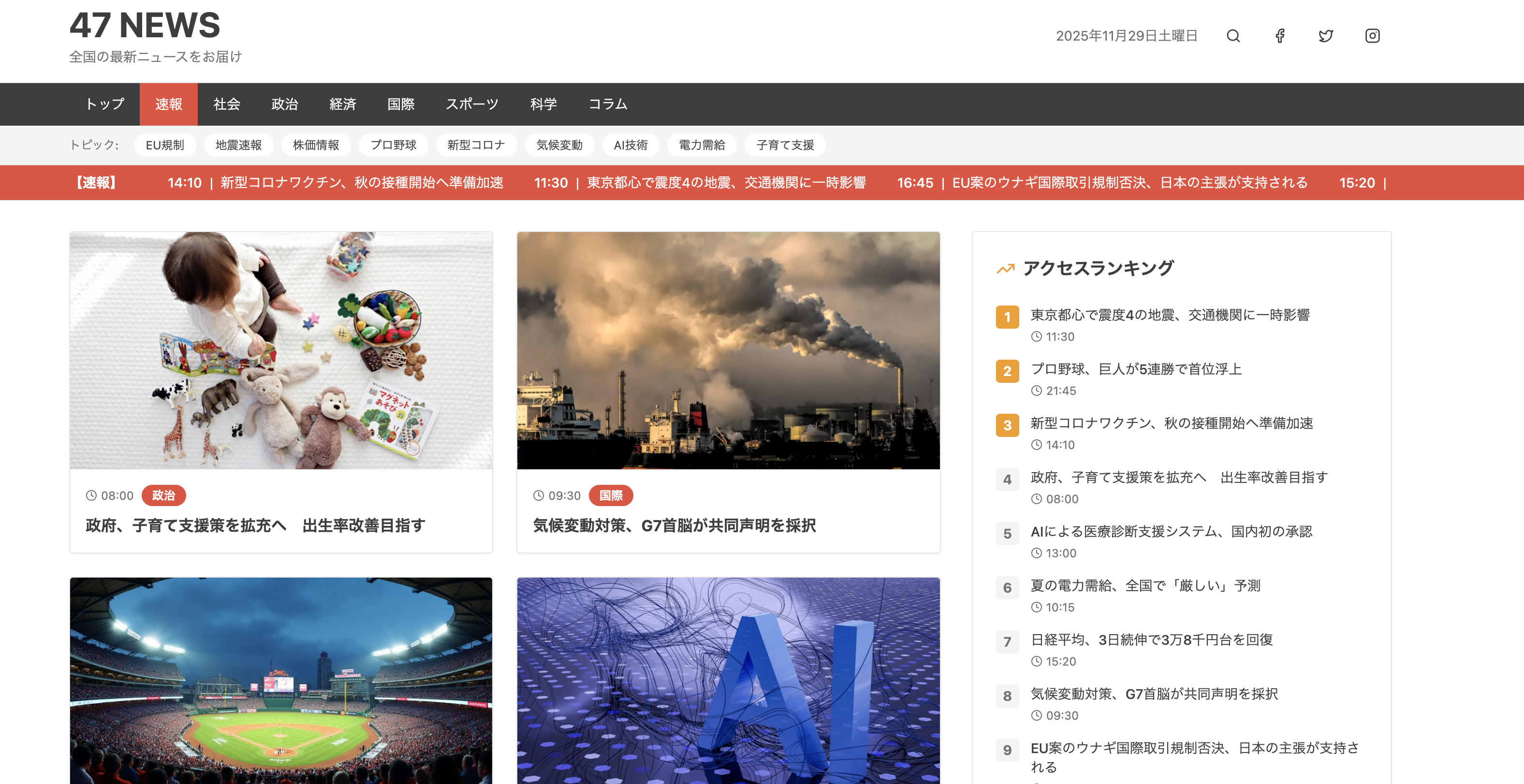The image size is (1524, 784).
Task: Open the 子育て支援 topic chip
Action: 785,145
